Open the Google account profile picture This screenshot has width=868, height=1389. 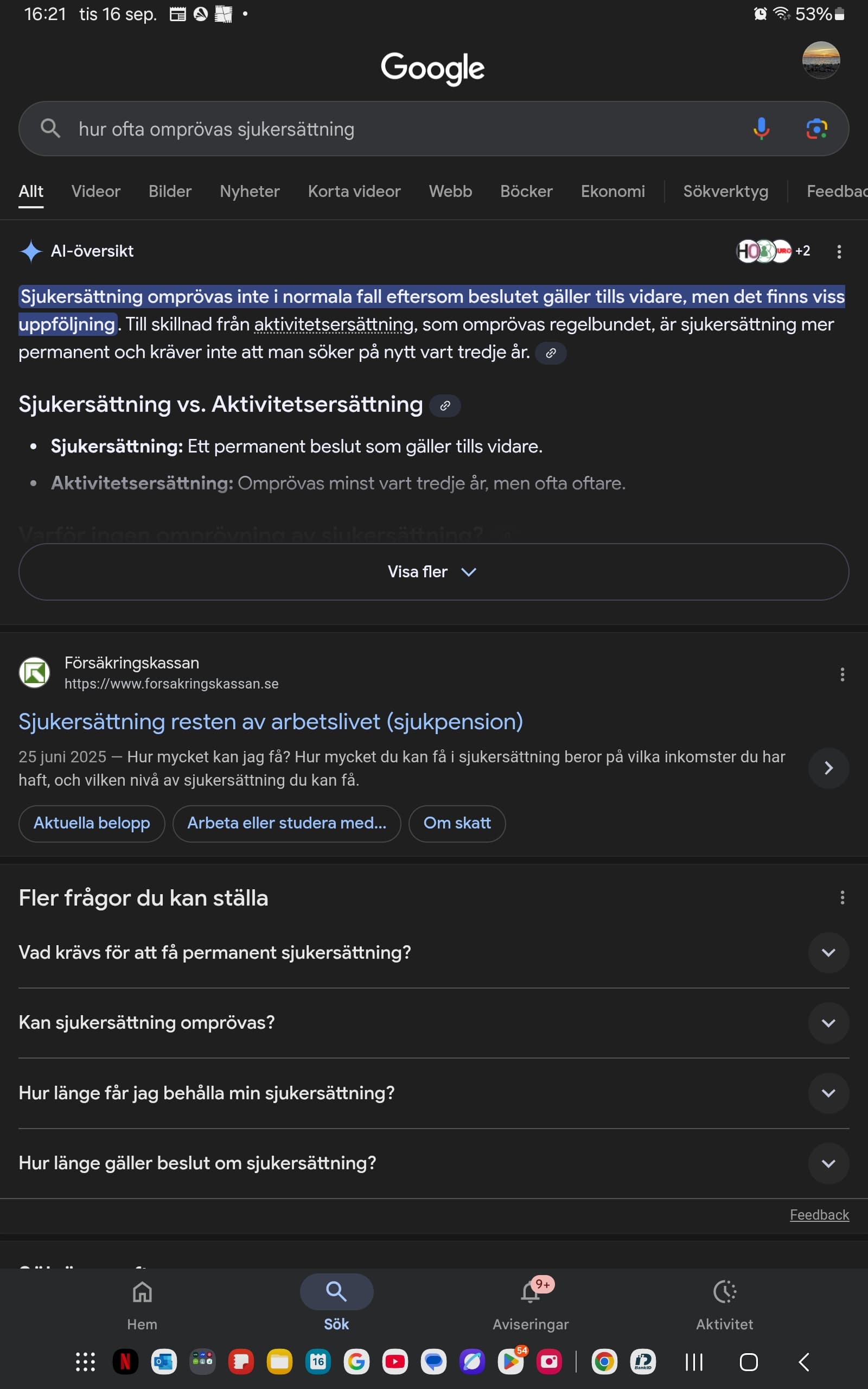coord(821,60)
